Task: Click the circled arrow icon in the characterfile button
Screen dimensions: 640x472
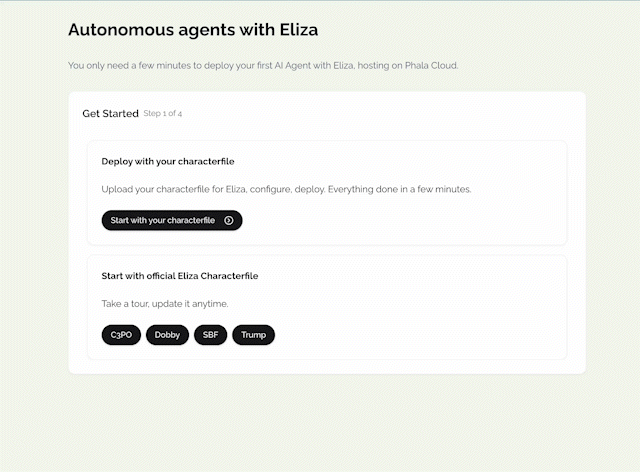Action: coord(229,220)
